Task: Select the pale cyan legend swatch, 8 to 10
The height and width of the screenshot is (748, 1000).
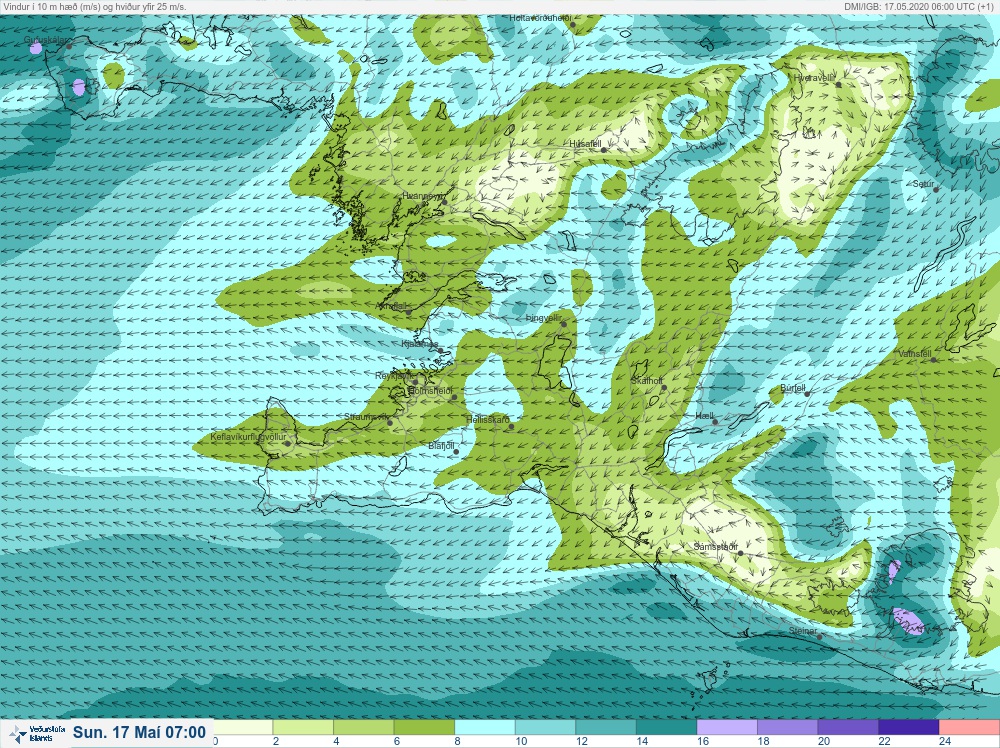Action: tap(485, 728)
